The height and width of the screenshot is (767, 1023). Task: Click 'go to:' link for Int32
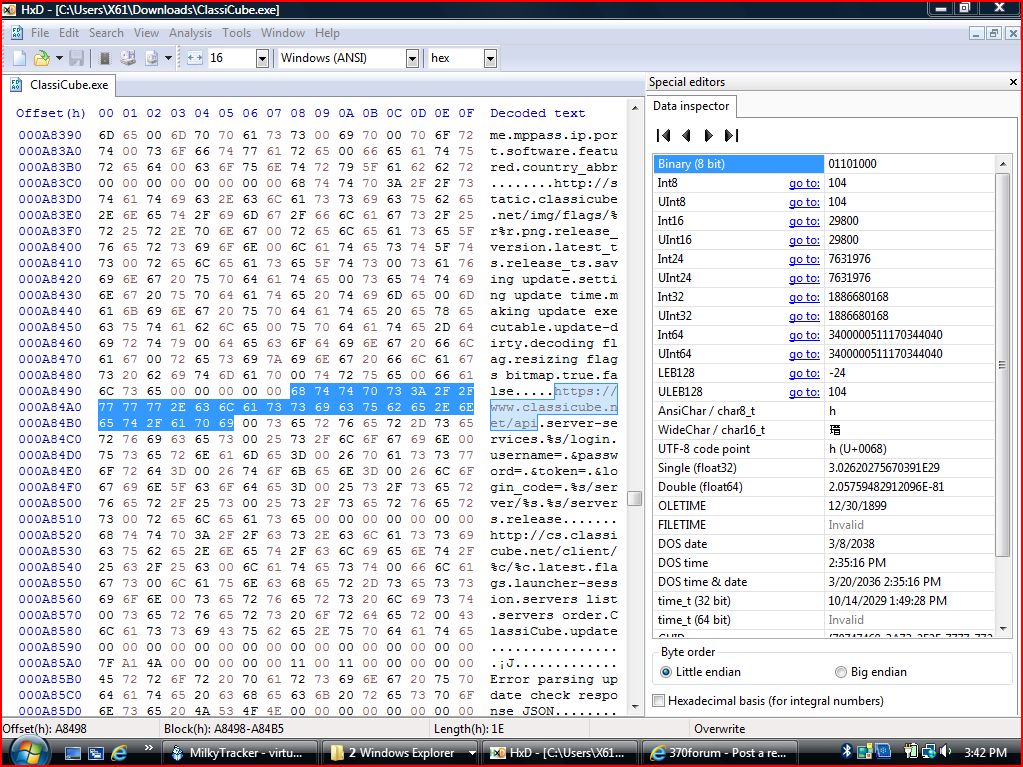[804, 297]
